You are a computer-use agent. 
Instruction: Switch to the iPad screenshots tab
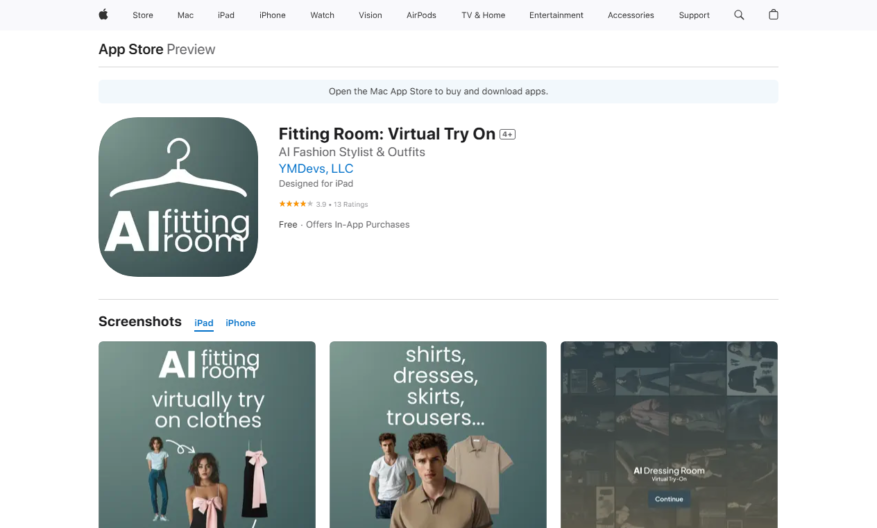click(x=204, y=323)
